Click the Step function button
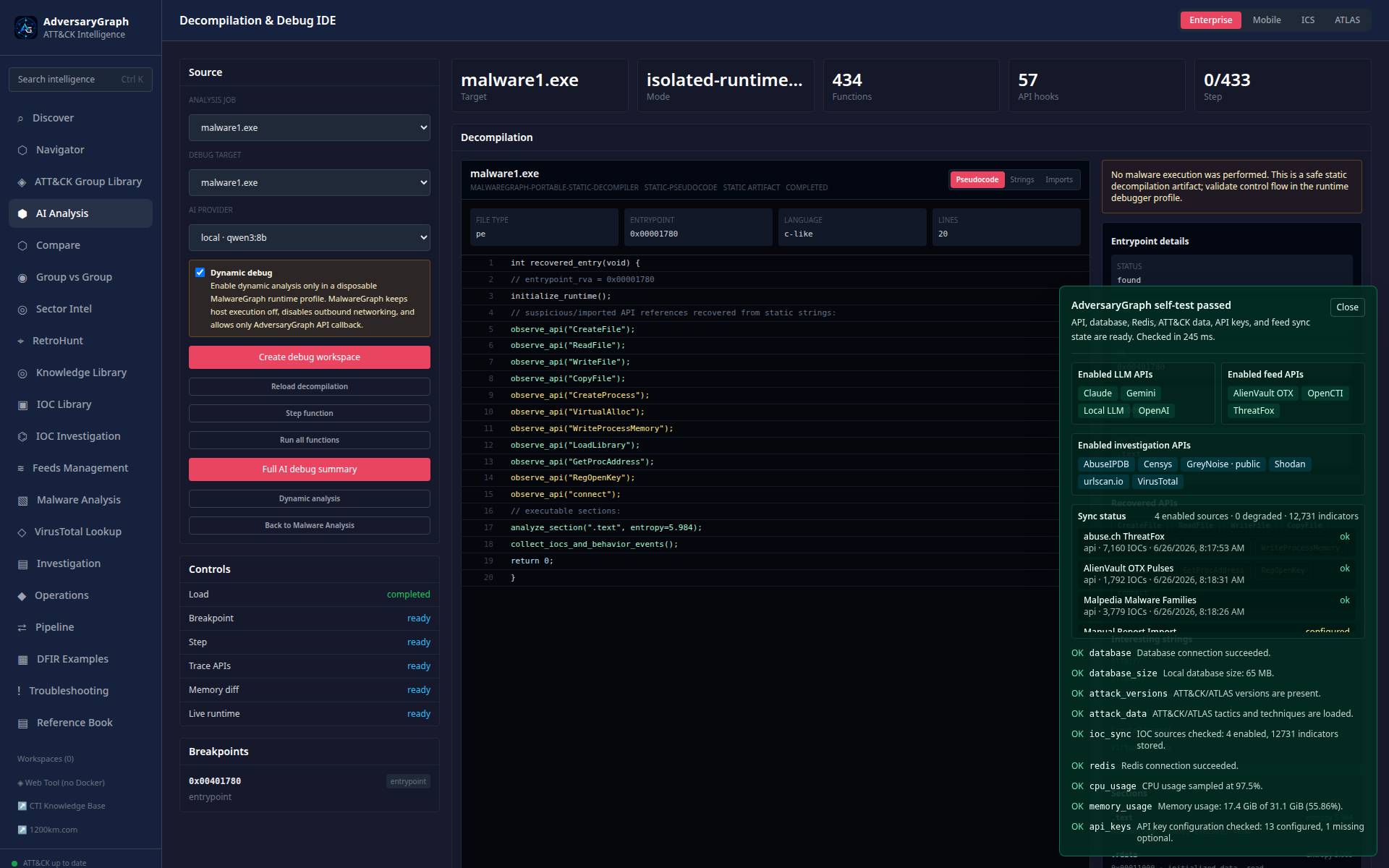Viewport: 1389px width, 868px height. tap(310, 414)
